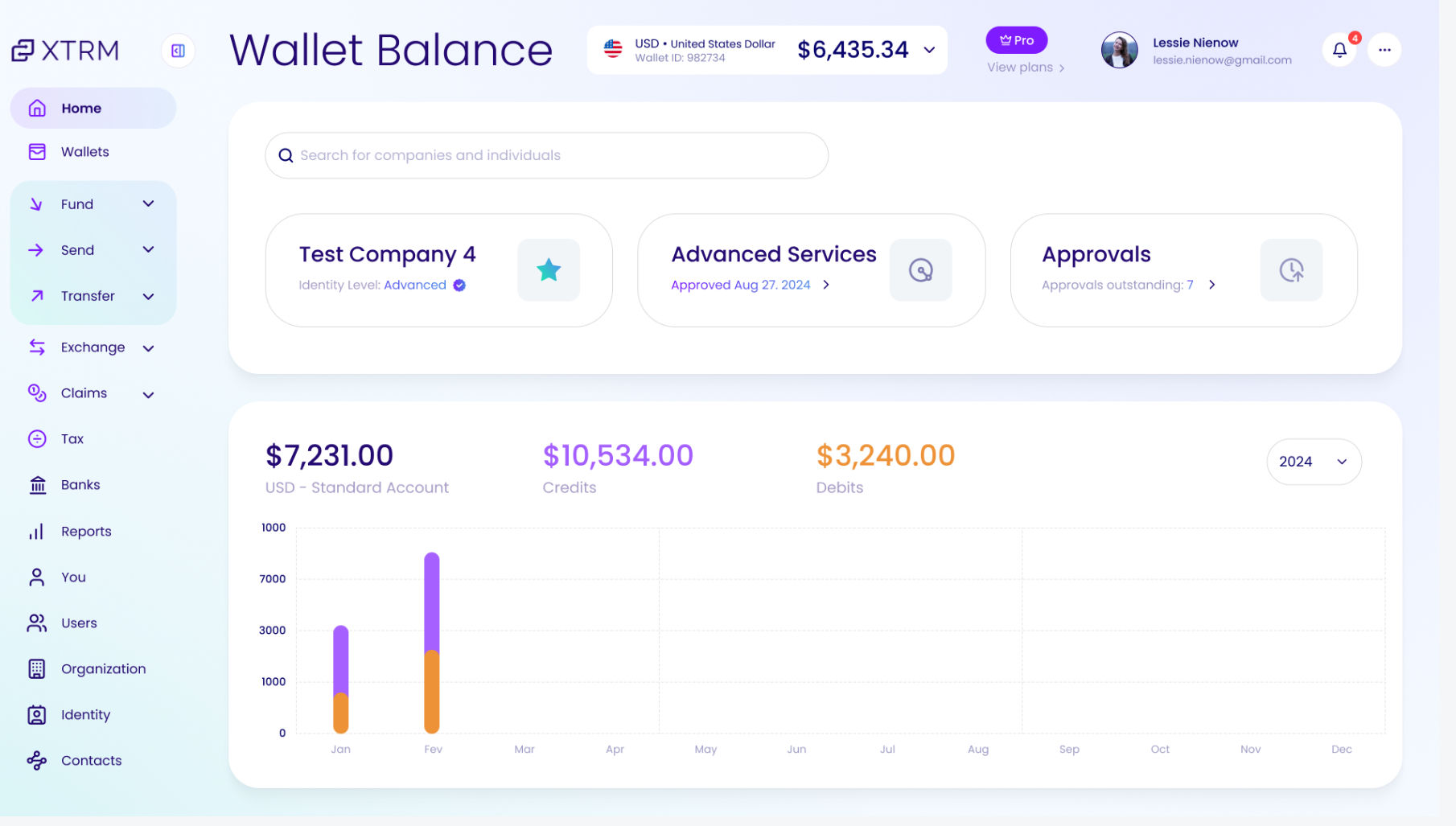This screenshot has height=826, width=1456.
Task: Collapse the sidebar with the toggle button
Action: pyautogui.click(x=178, y=51)
